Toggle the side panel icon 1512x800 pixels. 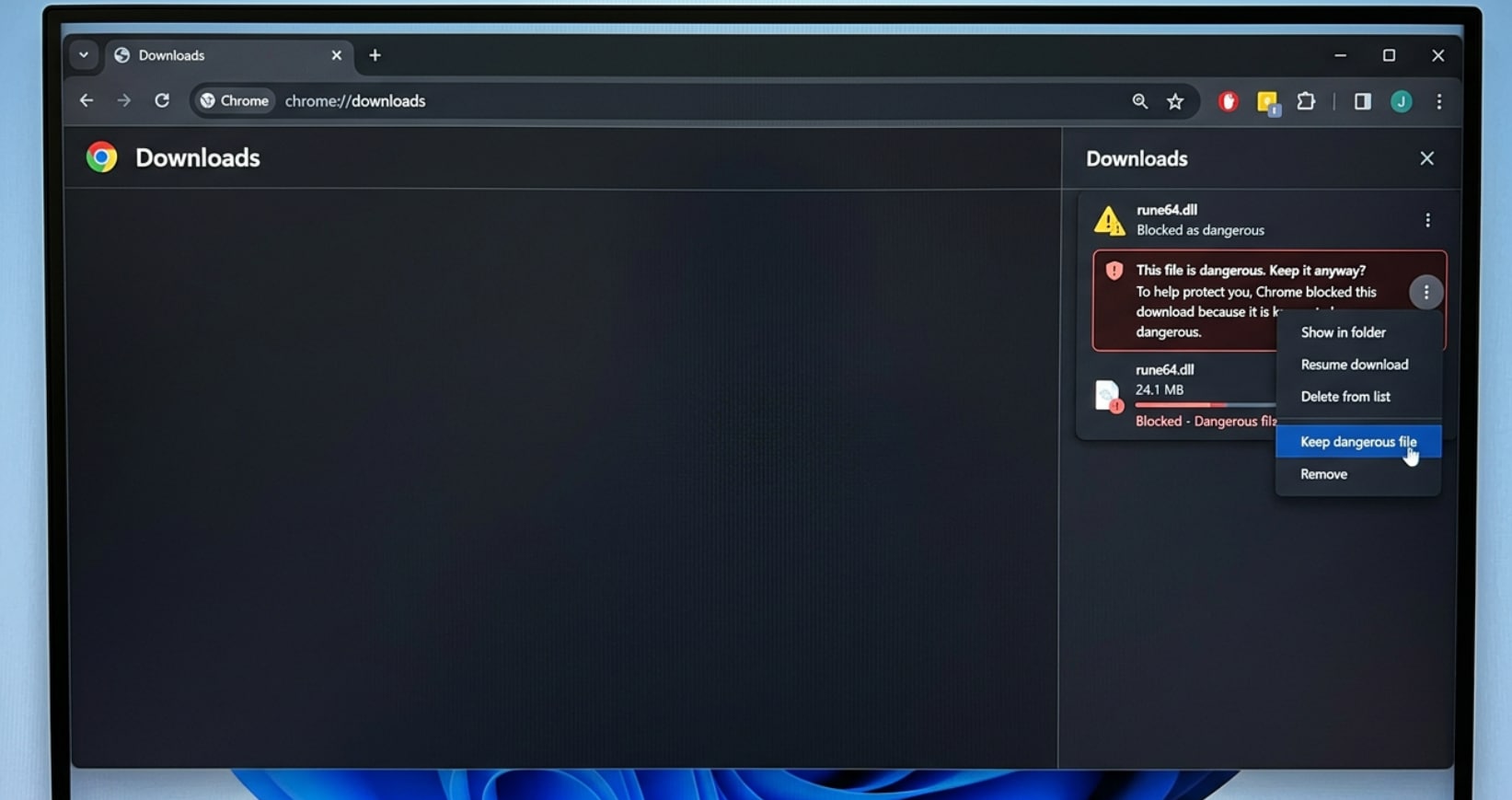pos(1363,101)
